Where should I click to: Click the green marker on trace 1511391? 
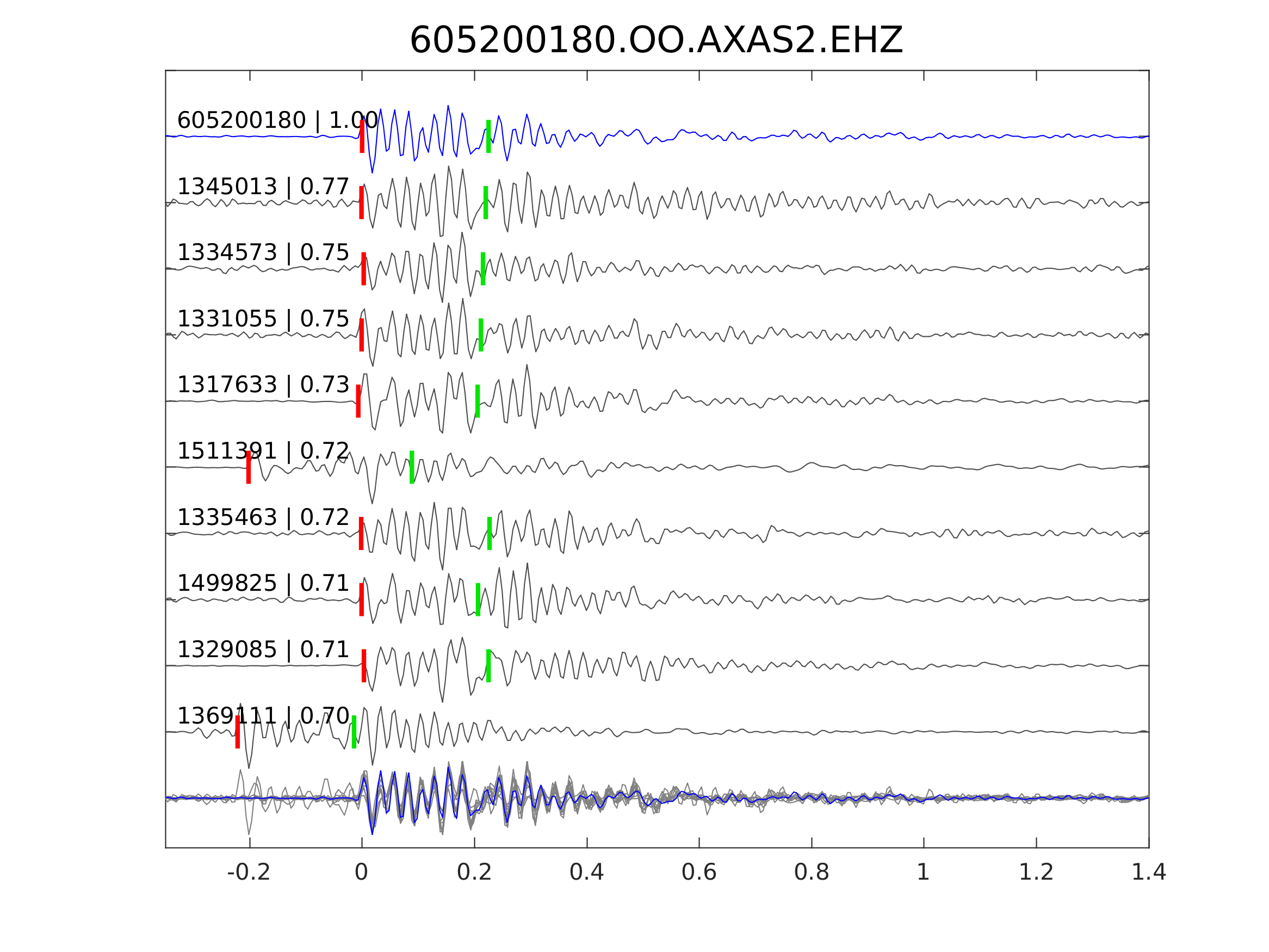[x=411, y=467]
